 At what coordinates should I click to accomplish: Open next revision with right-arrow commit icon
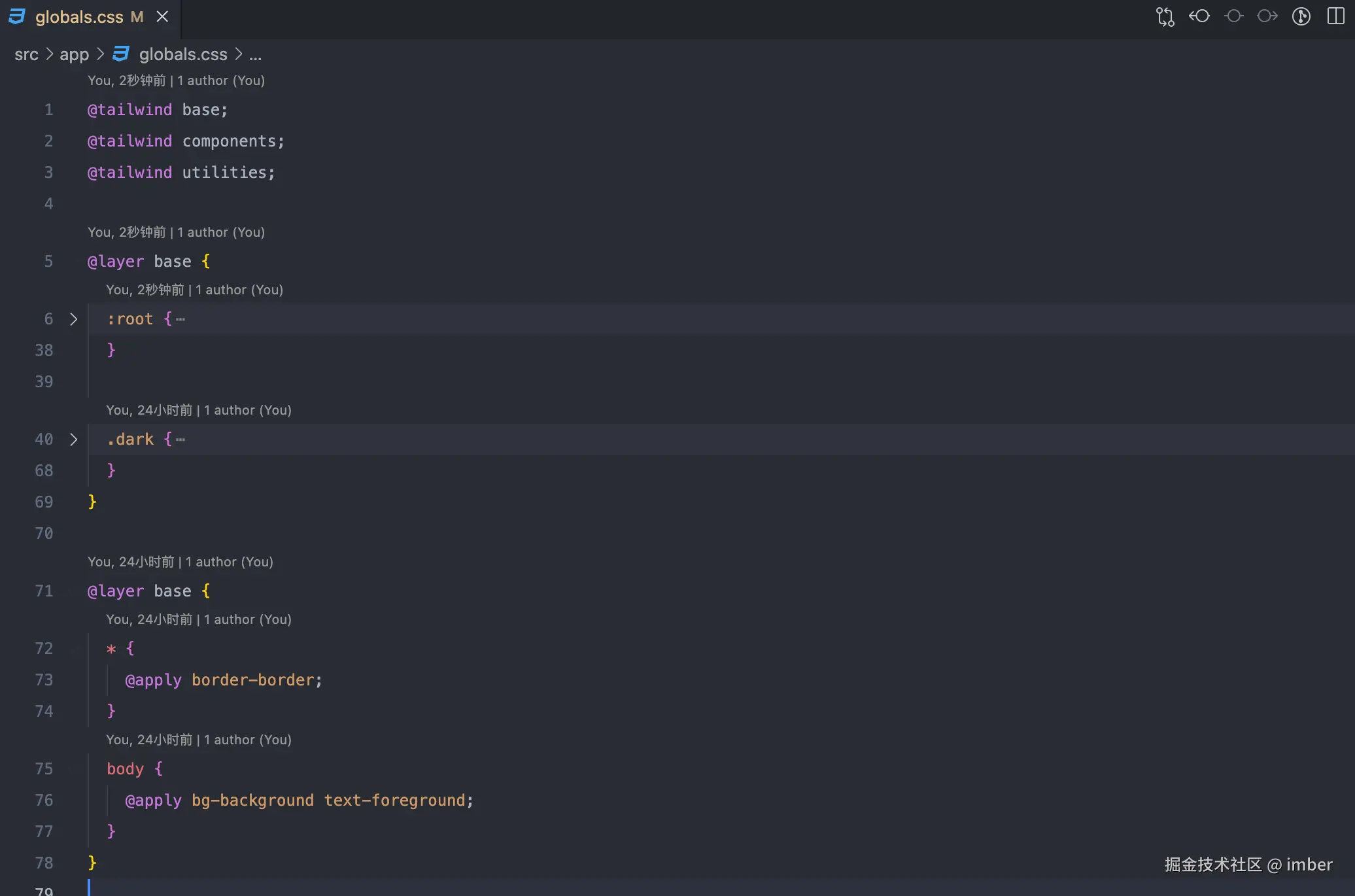(x=1267, y=16)
